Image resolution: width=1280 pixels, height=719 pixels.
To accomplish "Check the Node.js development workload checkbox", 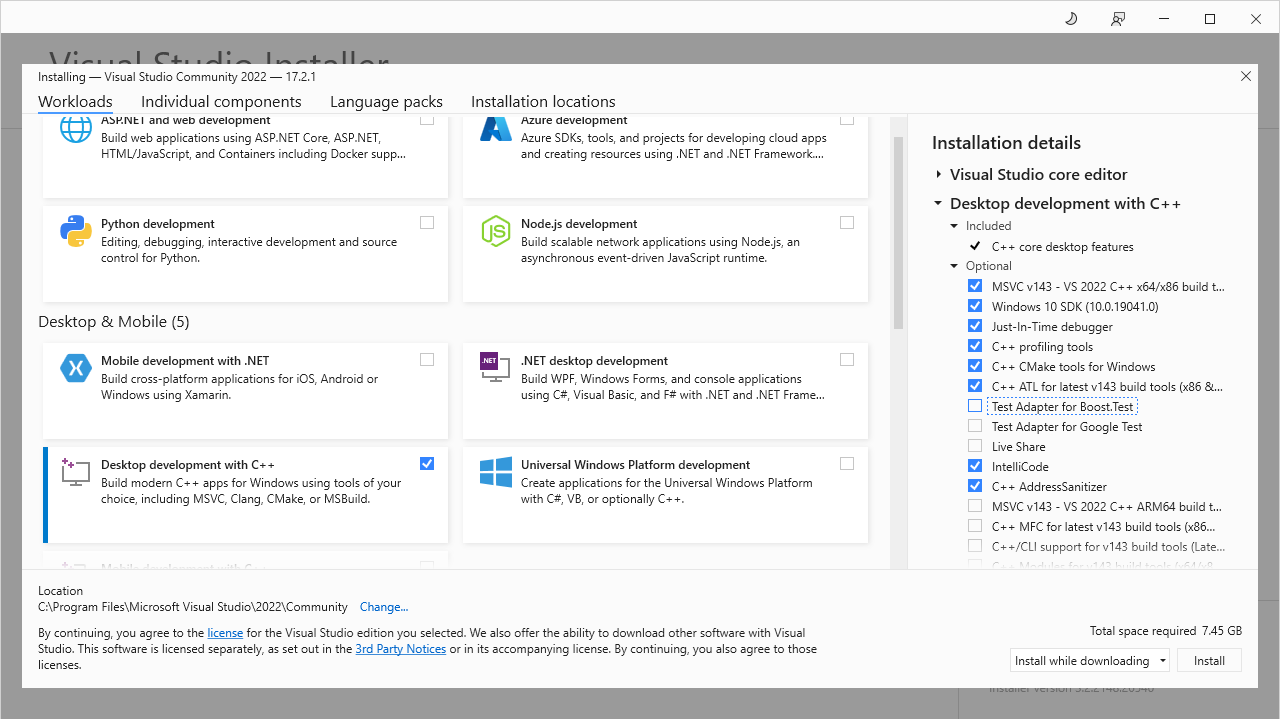I will pyautogui.click(x=847, y=223).
